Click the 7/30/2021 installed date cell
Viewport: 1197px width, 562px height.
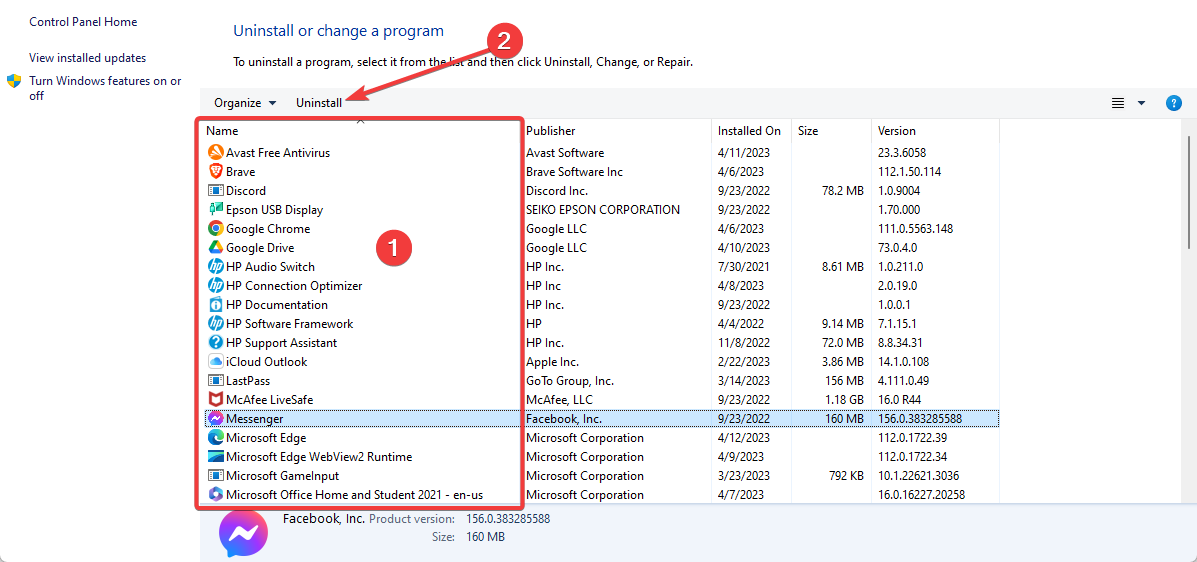pos(744,266)
